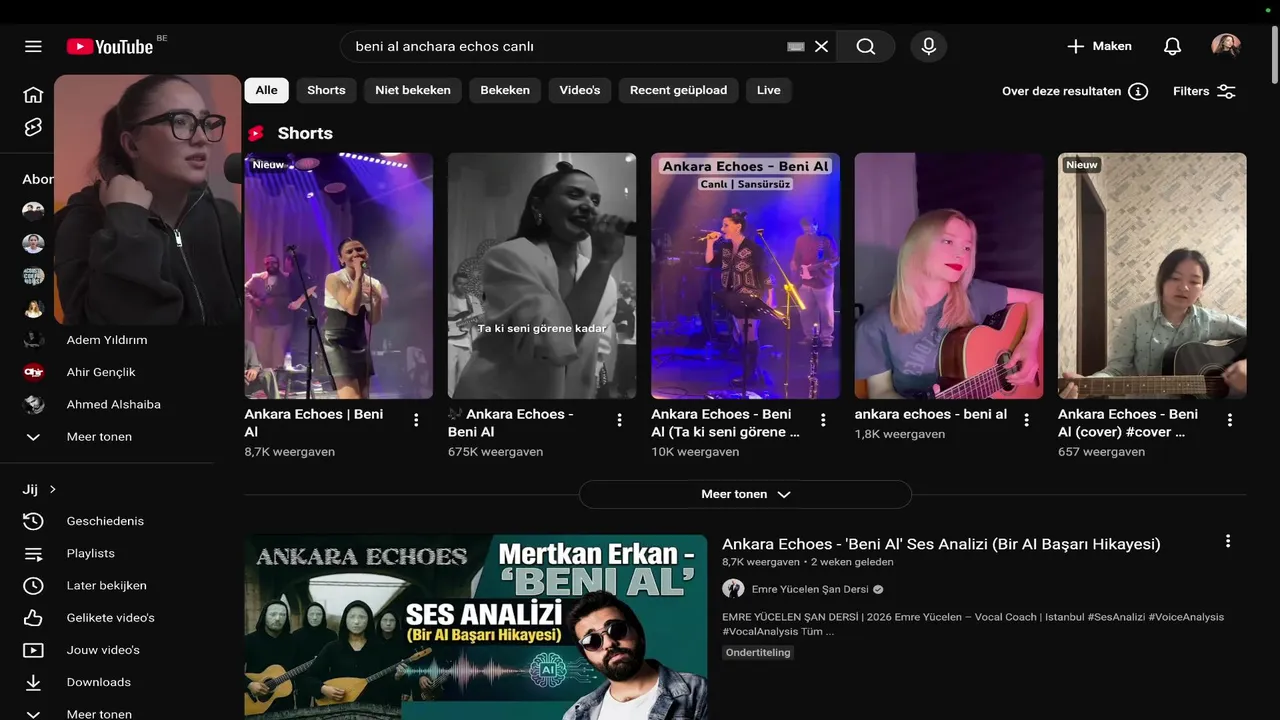Select the Alle filter chip

(266, 90)
